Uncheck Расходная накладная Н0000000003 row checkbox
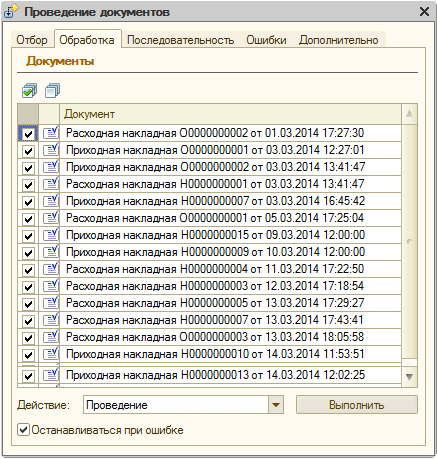The image size is (437, 459). (28, 287)
